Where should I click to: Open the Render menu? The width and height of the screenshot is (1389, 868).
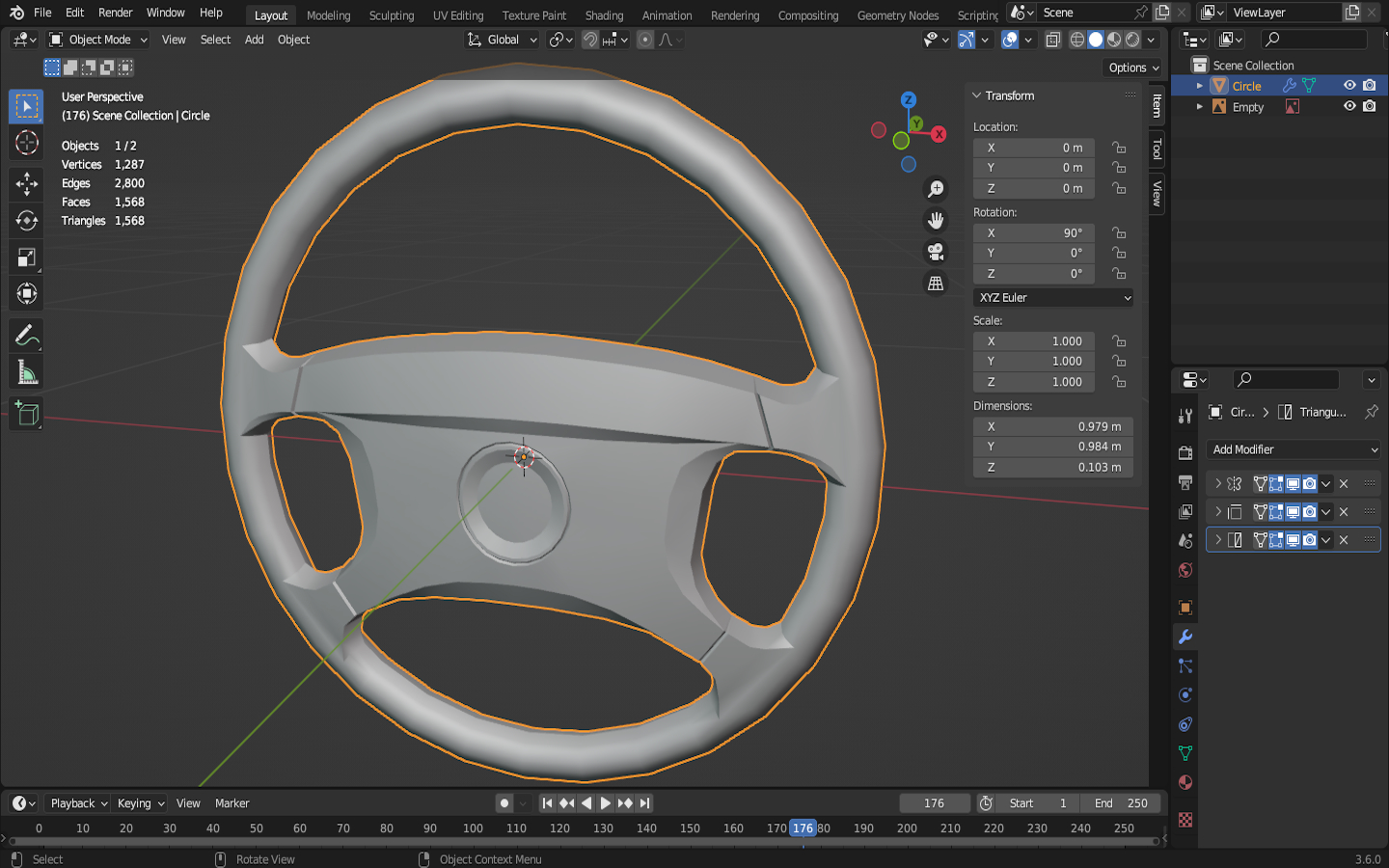(x=115, y=13)
